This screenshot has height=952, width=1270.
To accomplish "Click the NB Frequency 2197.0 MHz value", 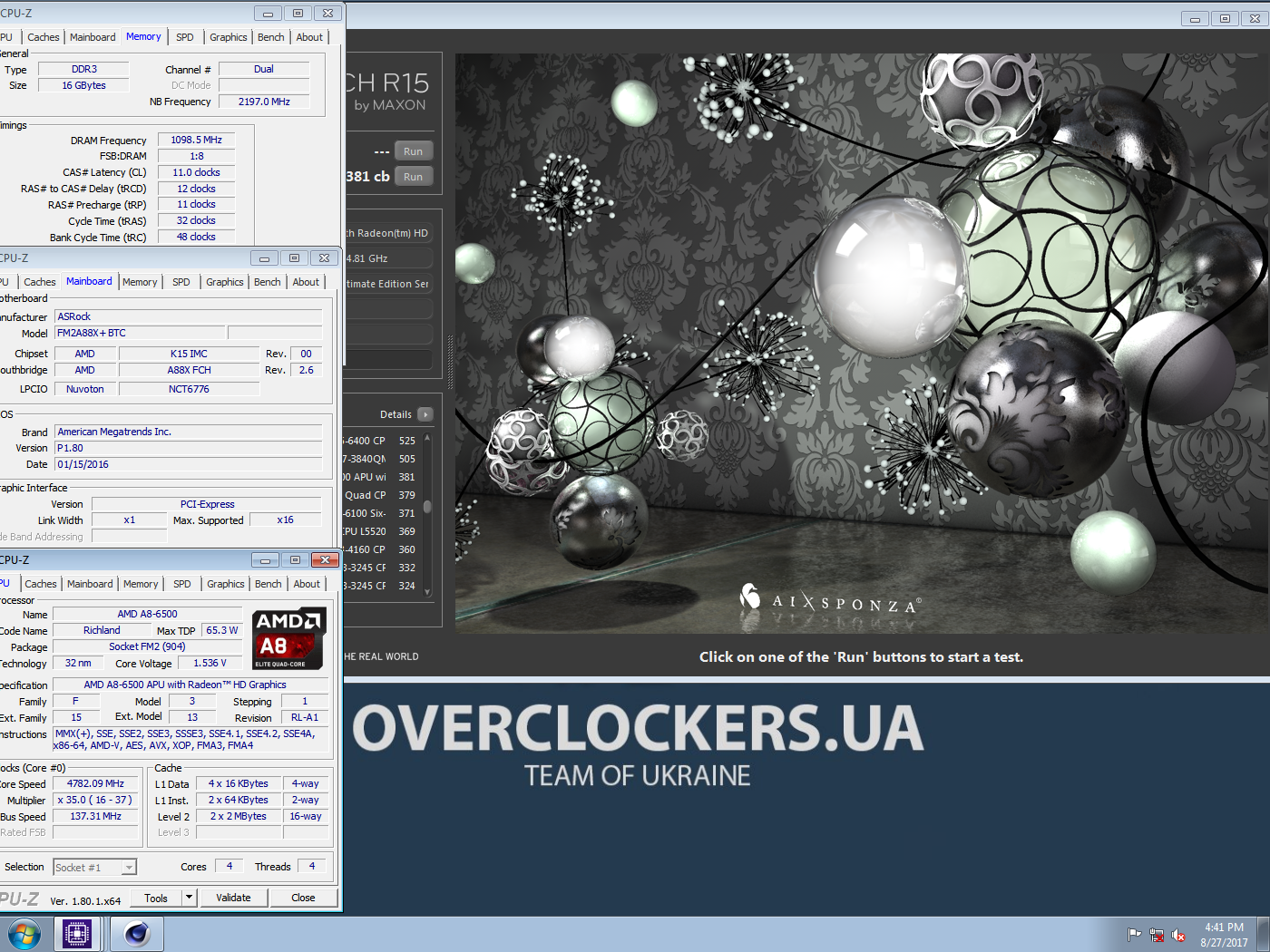I will (264, 102).
